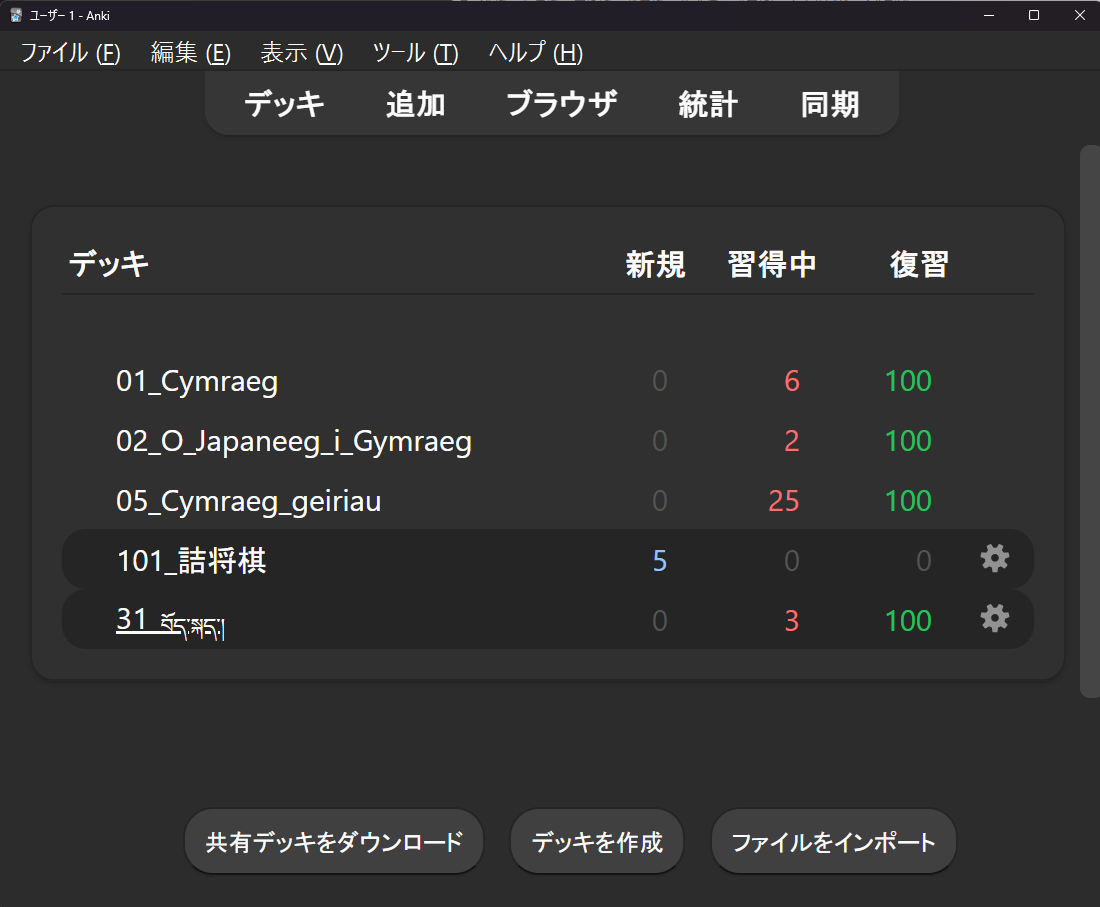
Task: Open the ブラウザ card browser
Action: point(561,104)
